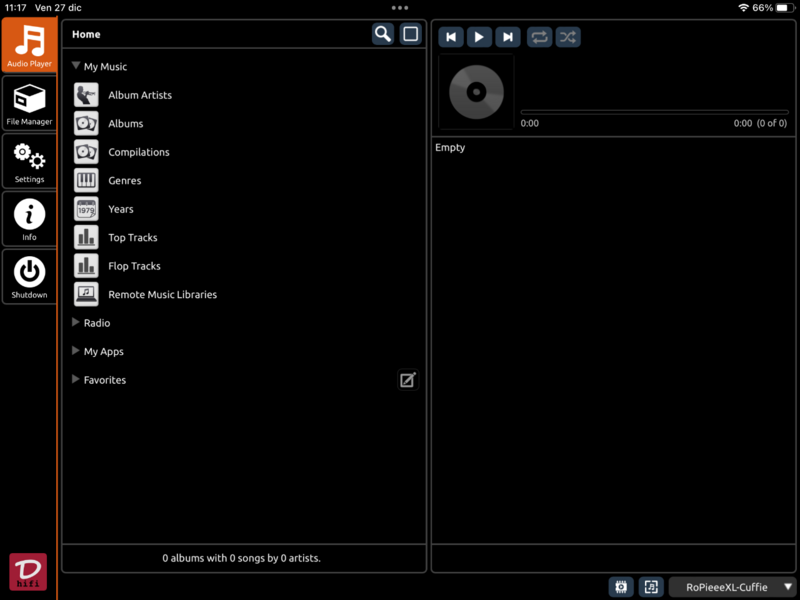The image size is (800, 600).
Task: Open Album Artists list
Action: 140,95
